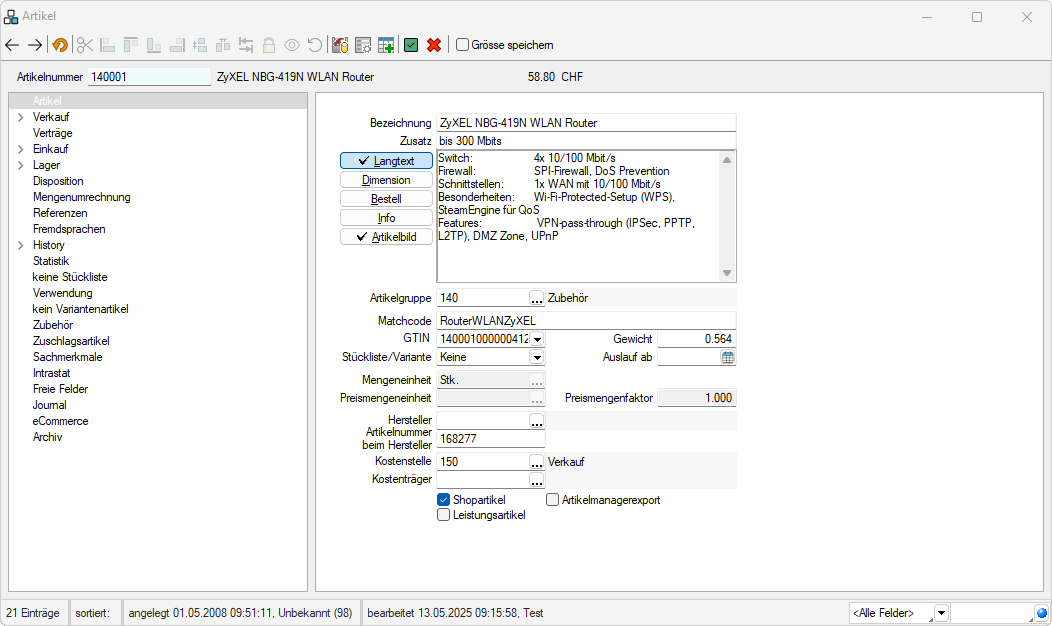Click the back arrow toolbar icon

(13, 45)
